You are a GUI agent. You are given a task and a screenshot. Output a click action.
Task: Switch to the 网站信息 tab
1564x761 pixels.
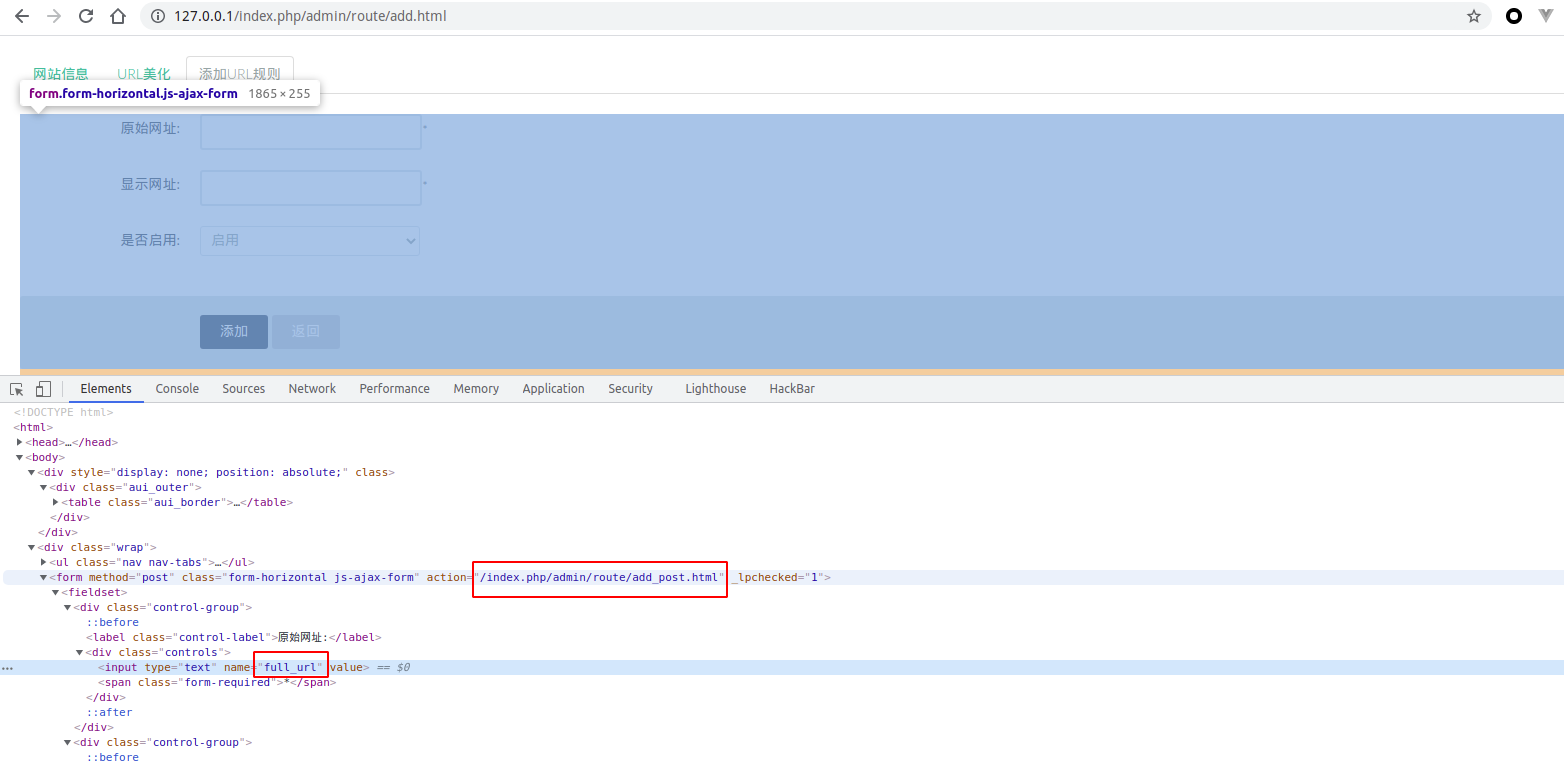pyautogui.click(x=61, y=74)
